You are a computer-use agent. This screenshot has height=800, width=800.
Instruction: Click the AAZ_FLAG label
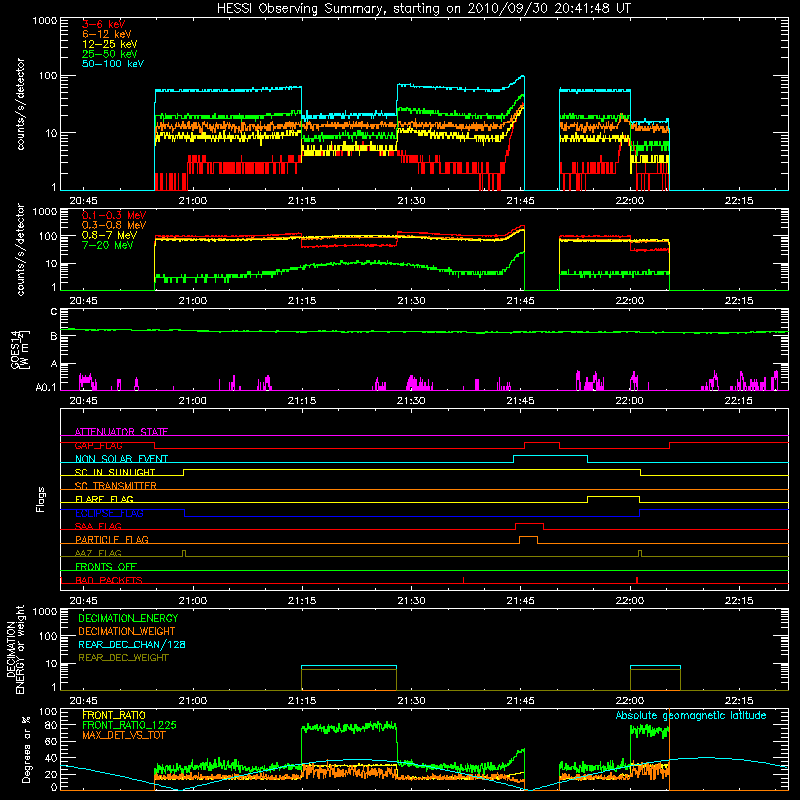98,553
